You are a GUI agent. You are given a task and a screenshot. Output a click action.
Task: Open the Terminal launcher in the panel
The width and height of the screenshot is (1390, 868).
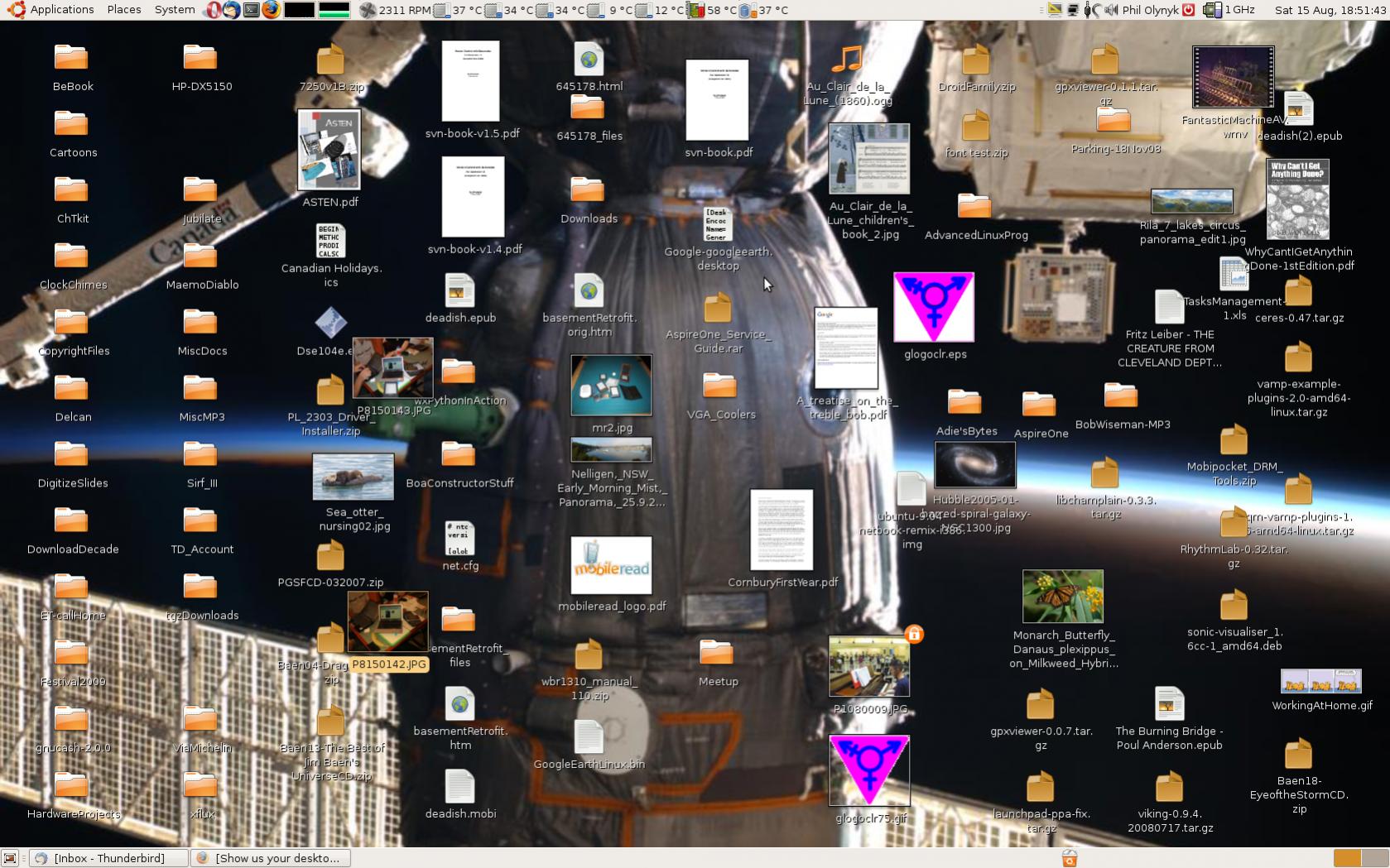coord(251,10)
